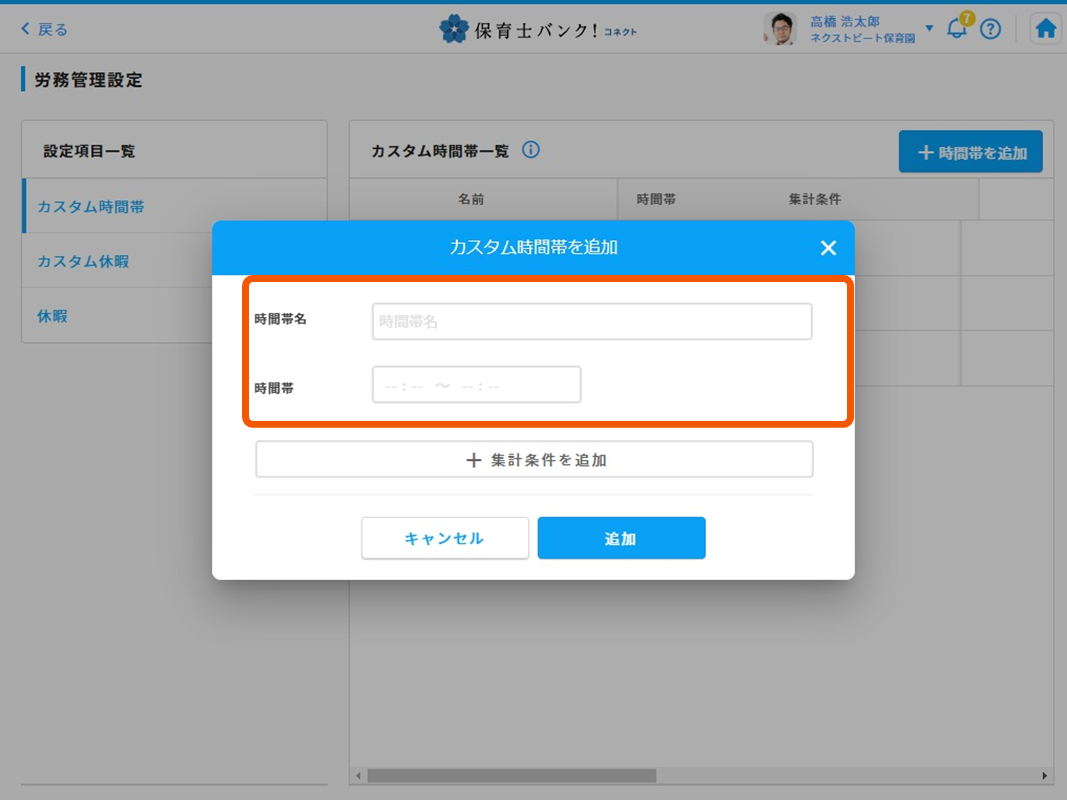Click the キャンセル button

[444, 538]
